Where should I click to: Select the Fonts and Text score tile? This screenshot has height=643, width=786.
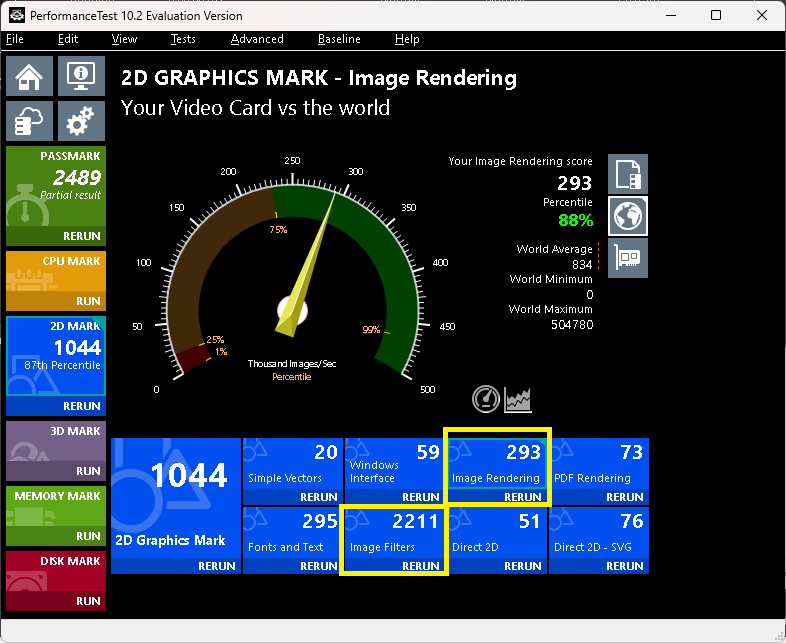point(293,533)
